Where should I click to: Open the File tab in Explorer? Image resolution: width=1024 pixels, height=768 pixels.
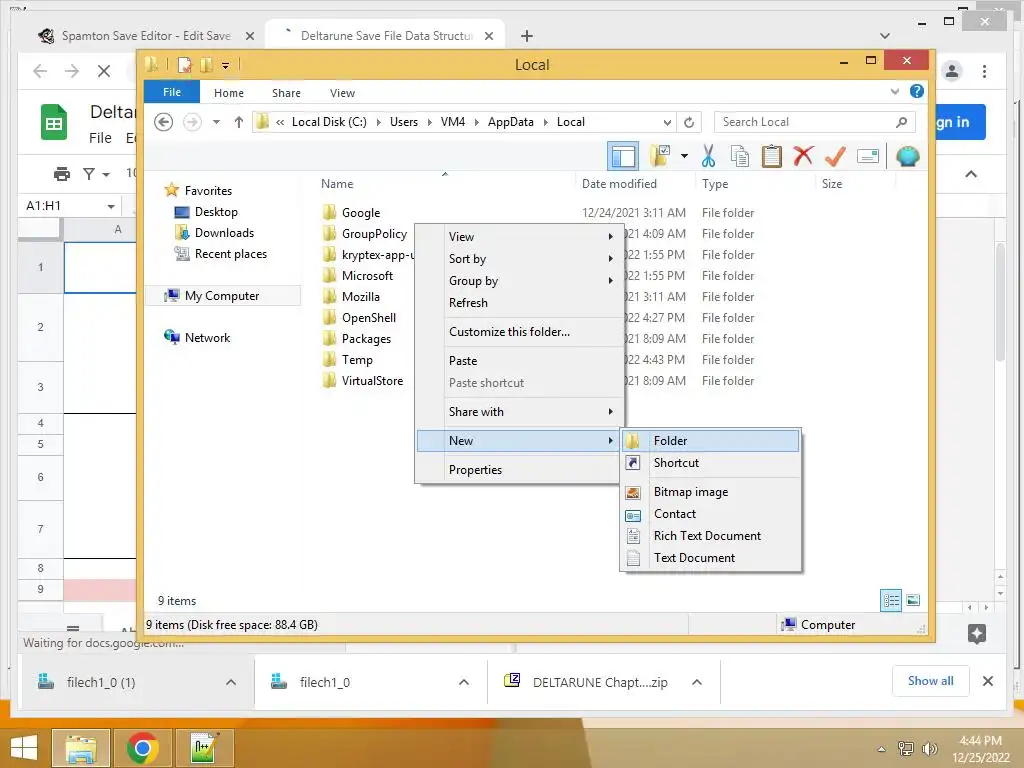tap(172, 92)
